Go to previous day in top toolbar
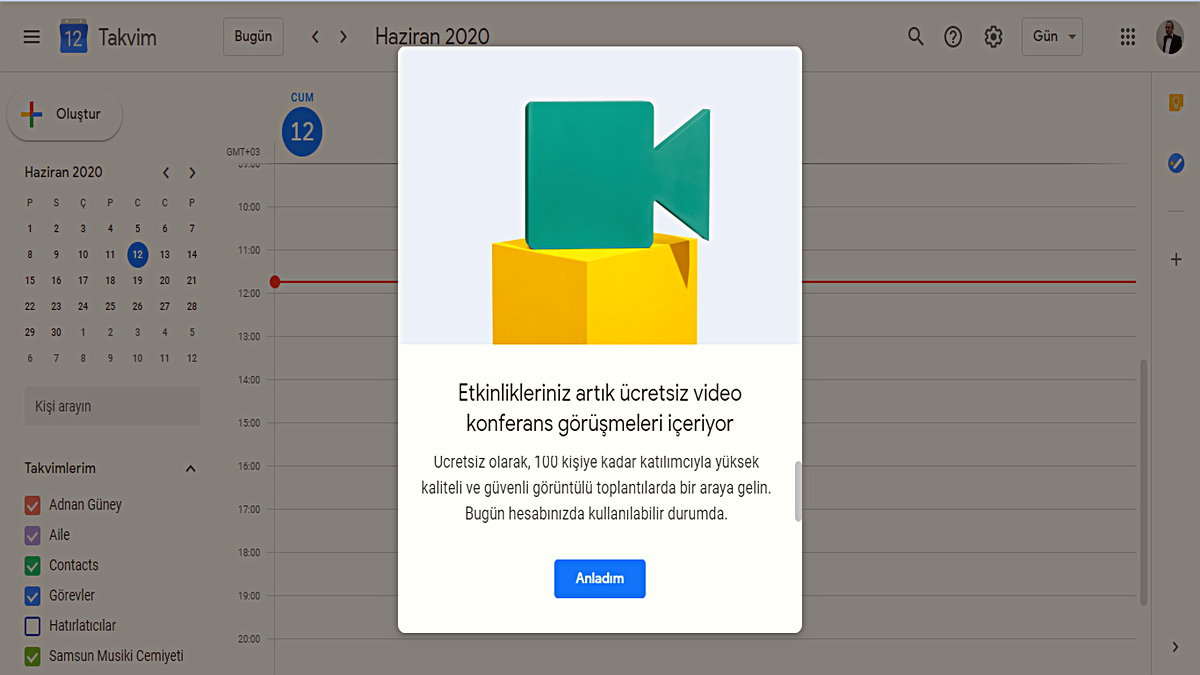This screenshot has height=675, width=1200. 315,37
